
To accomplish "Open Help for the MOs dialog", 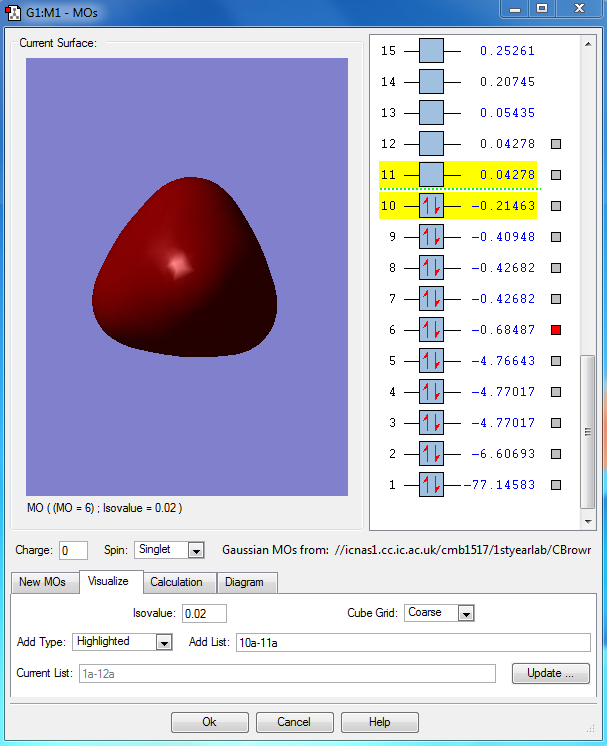I will click(380, 722).
